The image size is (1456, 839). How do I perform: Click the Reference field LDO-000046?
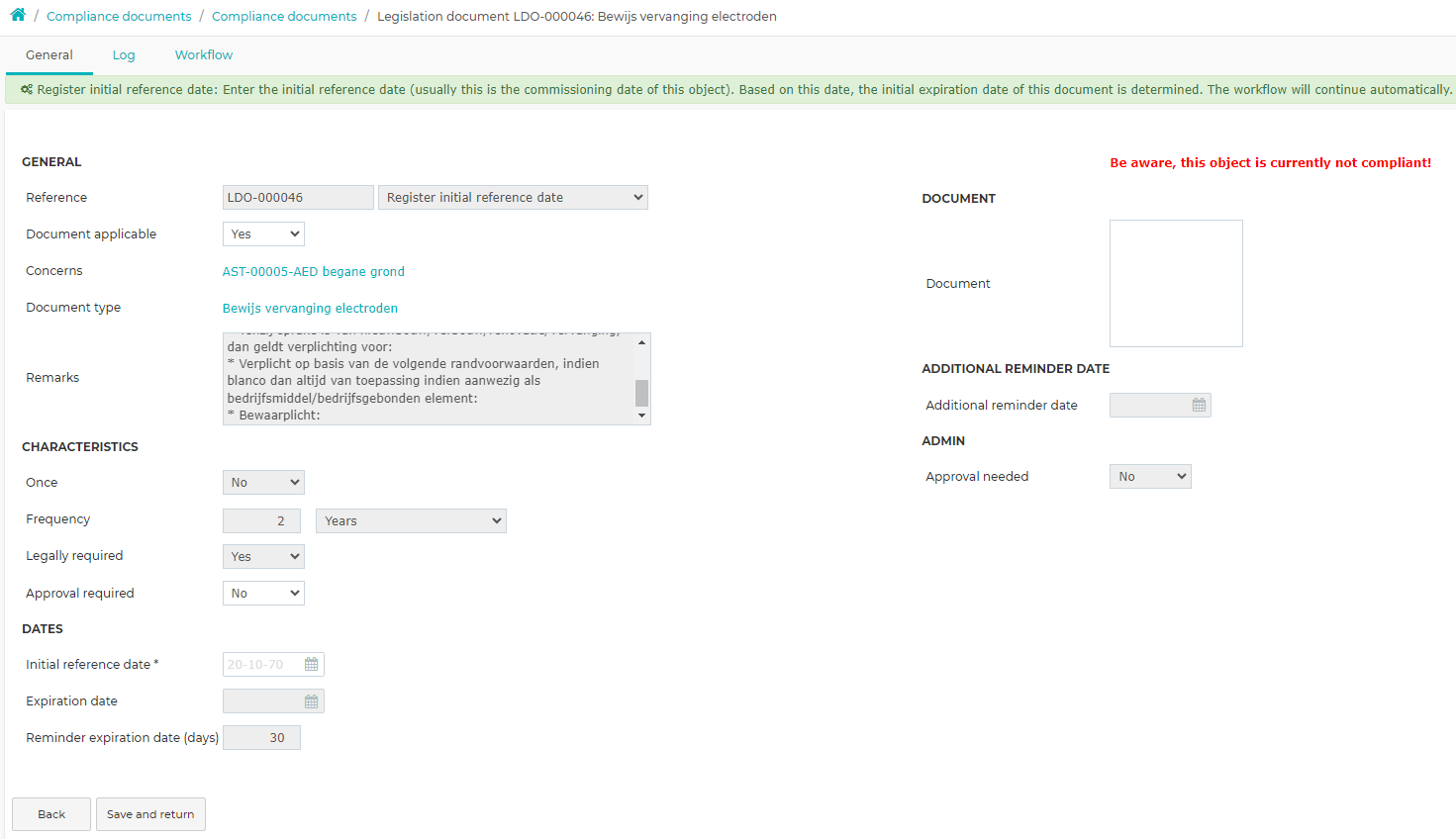click(x=298, y=198)
